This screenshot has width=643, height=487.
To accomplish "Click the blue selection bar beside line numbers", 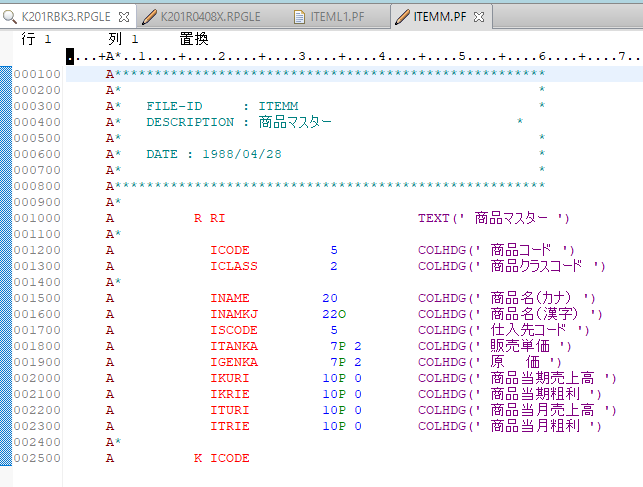I will click(x=6, y=266).
